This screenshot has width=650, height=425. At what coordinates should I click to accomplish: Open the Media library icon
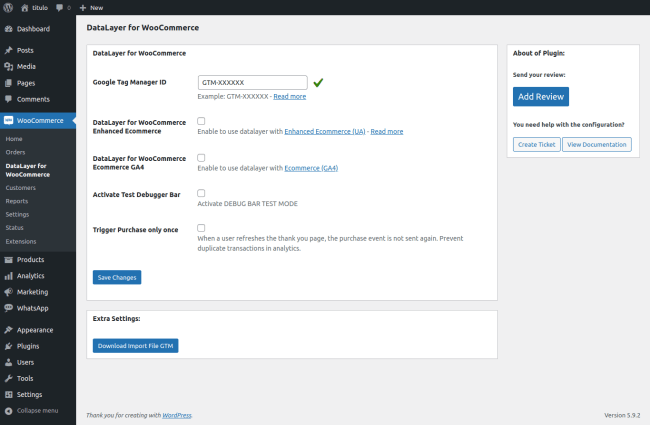click(8, 66)
